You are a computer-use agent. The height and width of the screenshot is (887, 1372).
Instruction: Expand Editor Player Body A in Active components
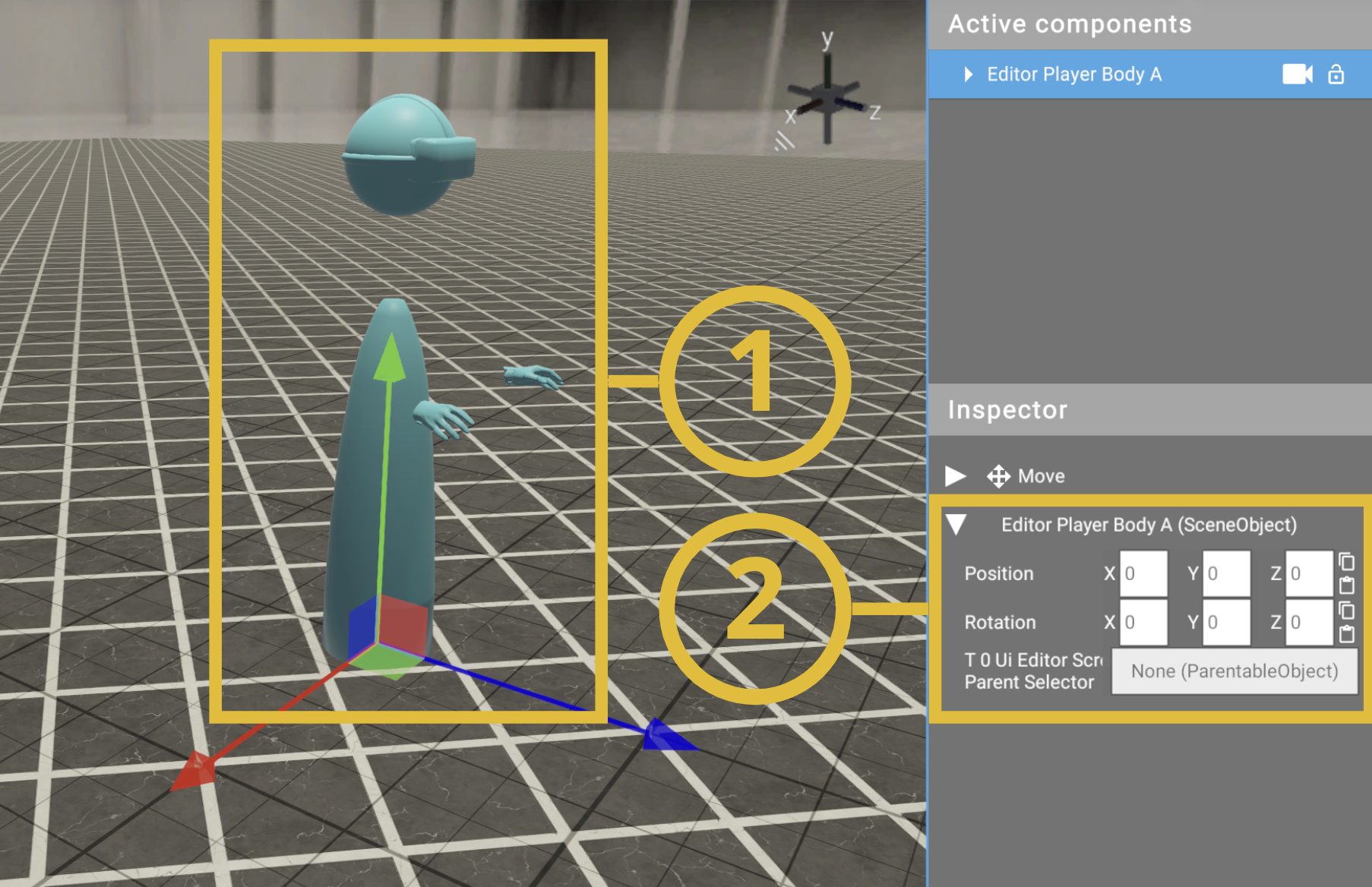click(968, 74)
